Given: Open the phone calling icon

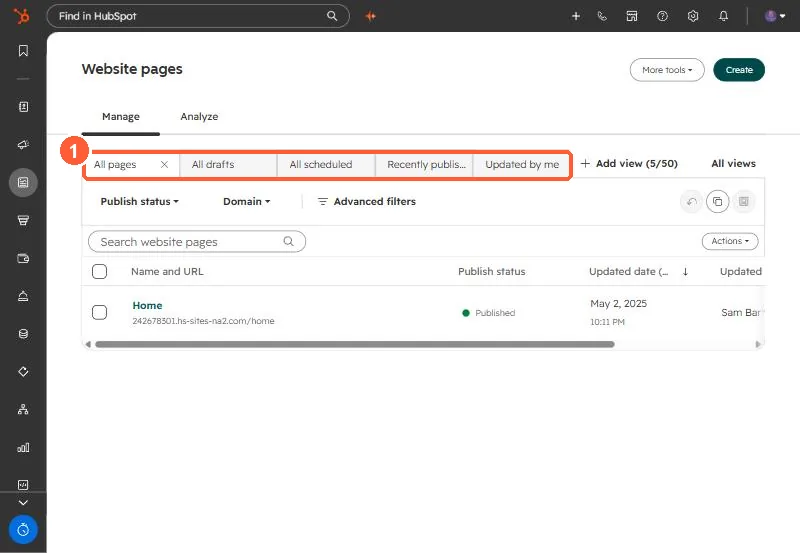Looking at the screenshot, I should (x=602, y=16).
